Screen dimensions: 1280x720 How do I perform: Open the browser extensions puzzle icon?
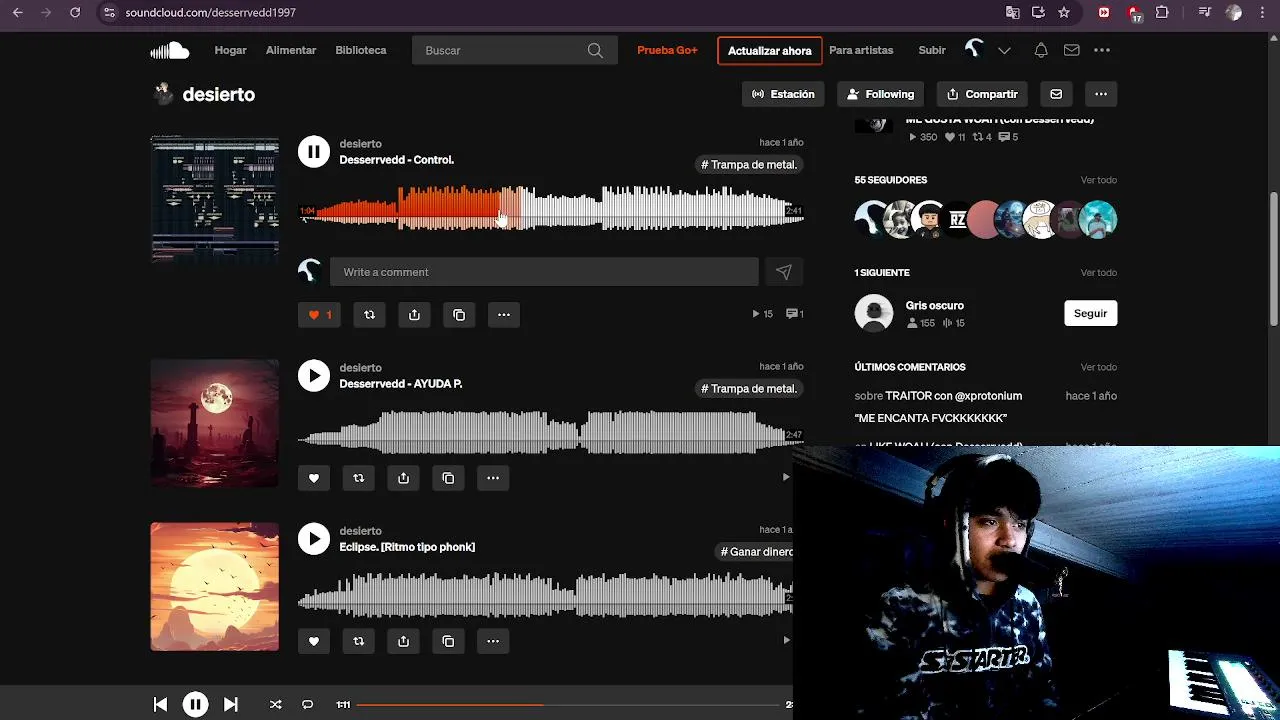pos(1162,13)
